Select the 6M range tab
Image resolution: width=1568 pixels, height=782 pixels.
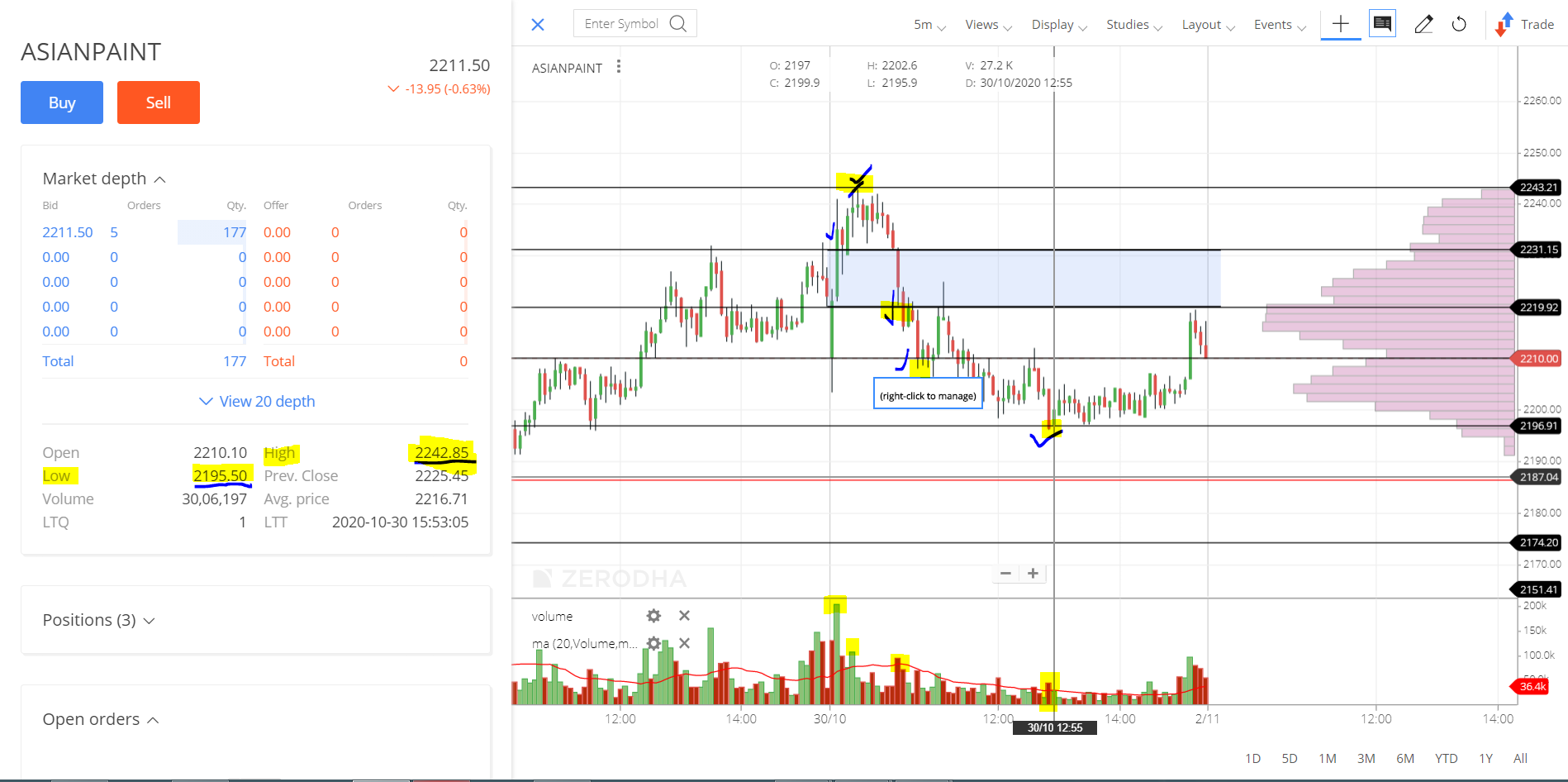point(1405,758)
